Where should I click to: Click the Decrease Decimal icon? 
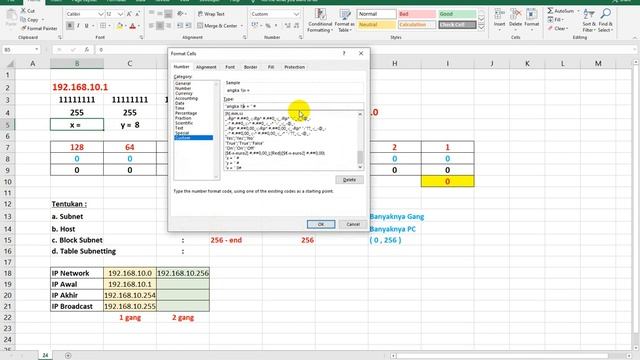[x=296, y=26]
